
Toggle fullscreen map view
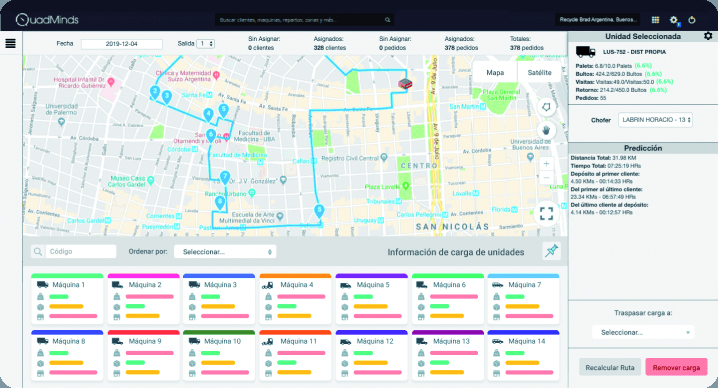pyautogui.click(x=546, y=213)
